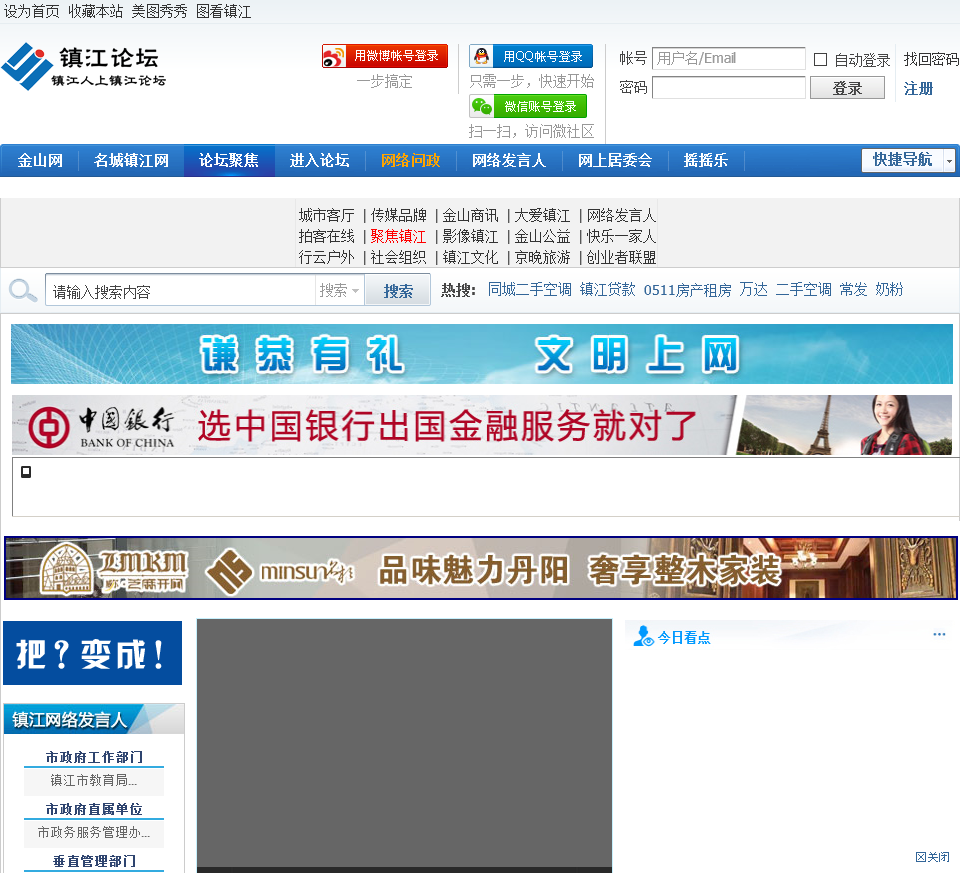This screenshot has width=960, height=873.
Task: Click hot search 奶粉
Action: [889, 290]
